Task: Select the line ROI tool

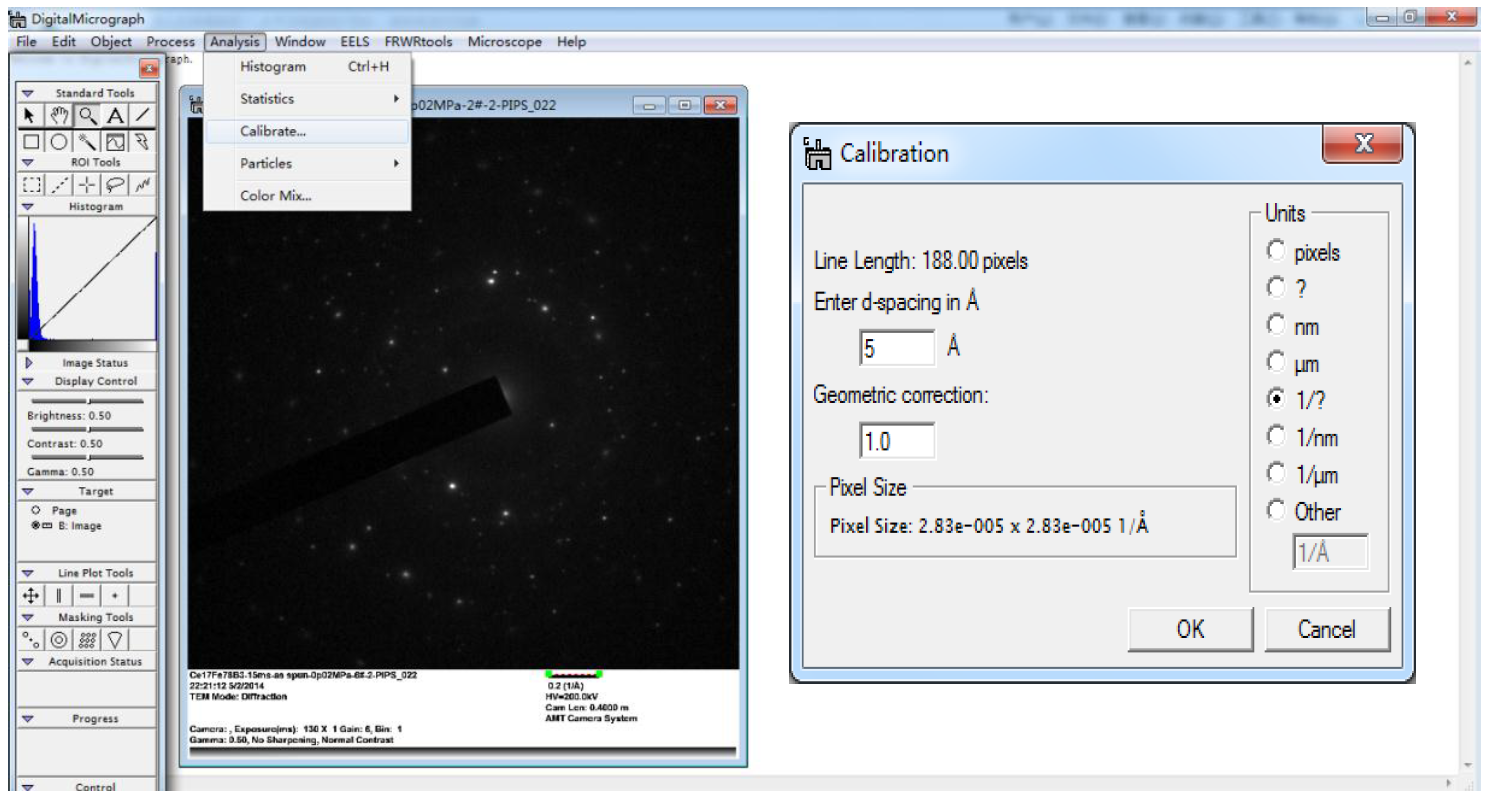Action: point(60,185)
